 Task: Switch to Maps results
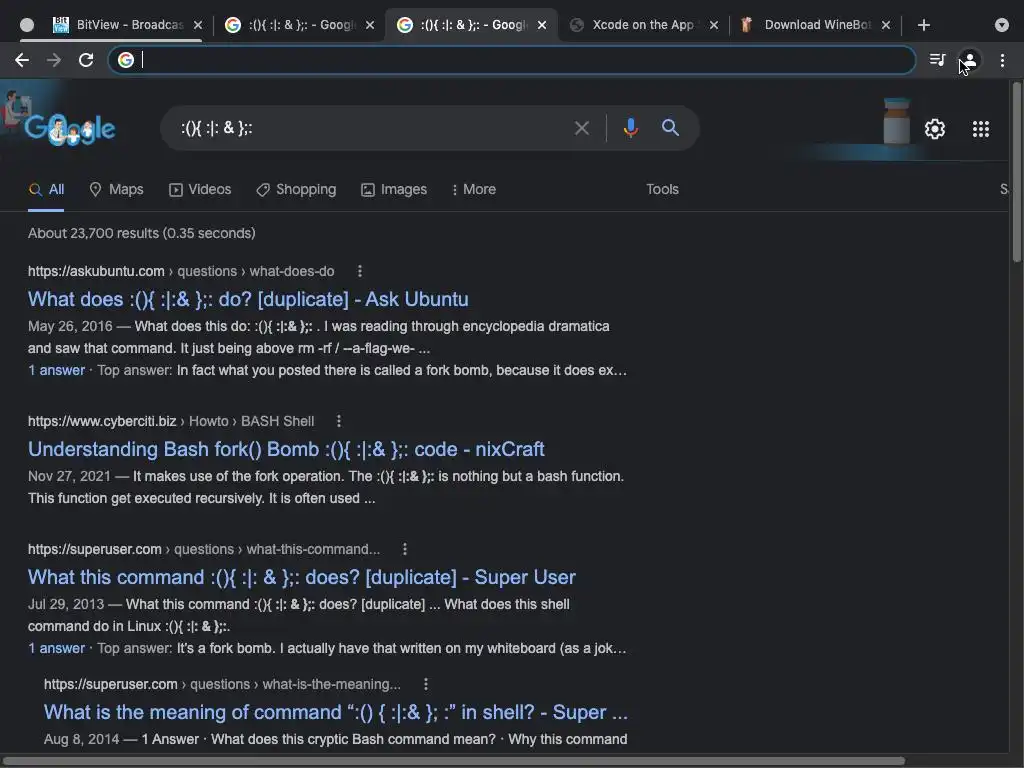coord(116,189)
